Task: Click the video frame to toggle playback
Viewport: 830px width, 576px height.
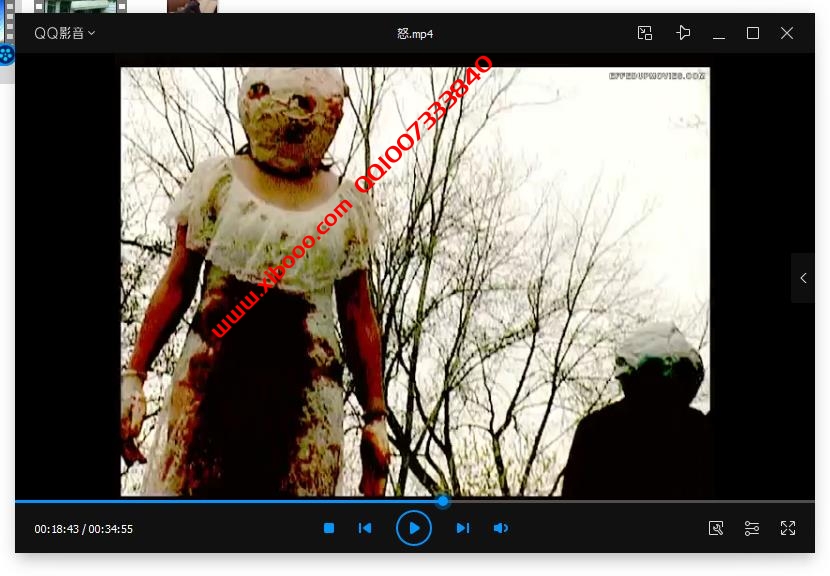Action: [415, 281]
